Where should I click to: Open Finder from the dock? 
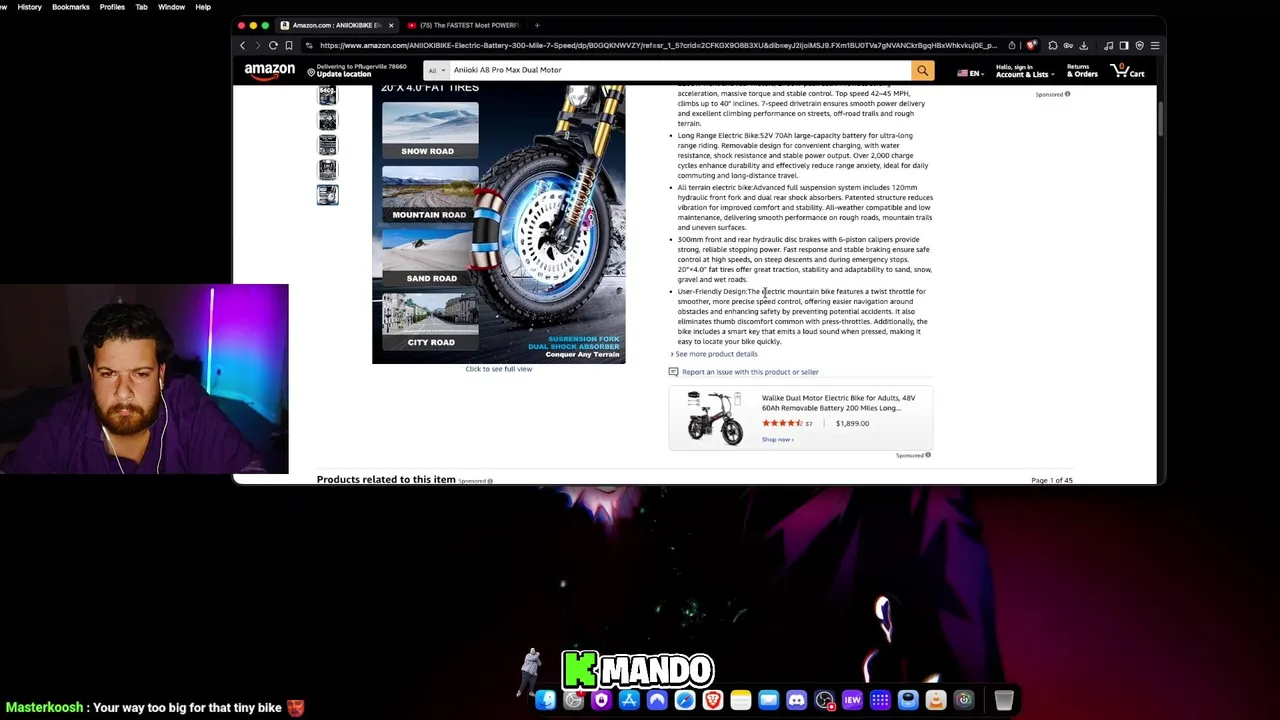click(545, 700)
